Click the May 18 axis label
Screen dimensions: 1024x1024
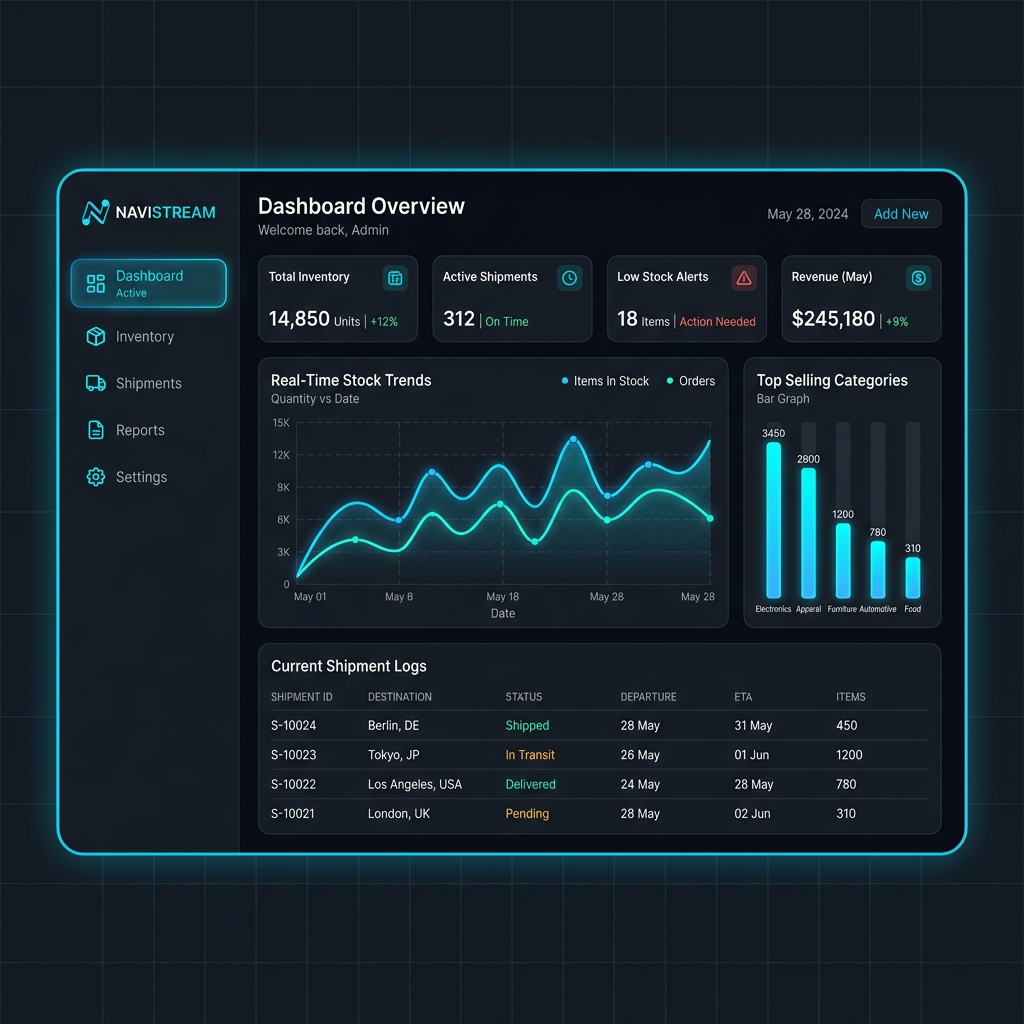point(502,597)
